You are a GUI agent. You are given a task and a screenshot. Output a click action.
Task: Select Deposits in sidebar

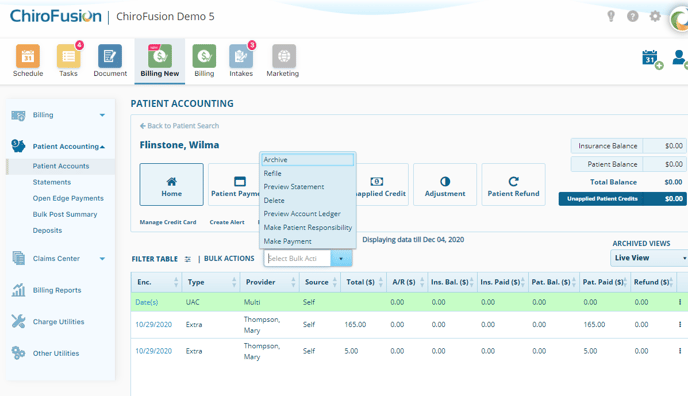[47, 230]
